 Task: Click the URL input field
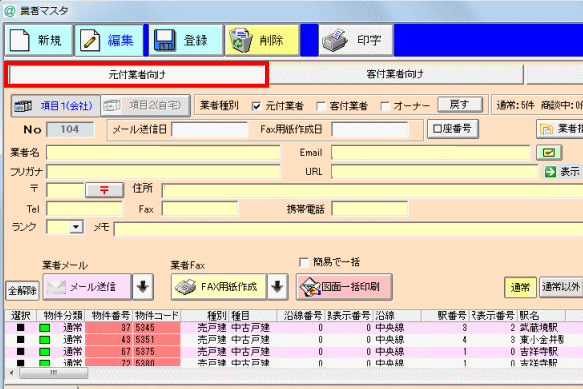(x=434, y=172)
